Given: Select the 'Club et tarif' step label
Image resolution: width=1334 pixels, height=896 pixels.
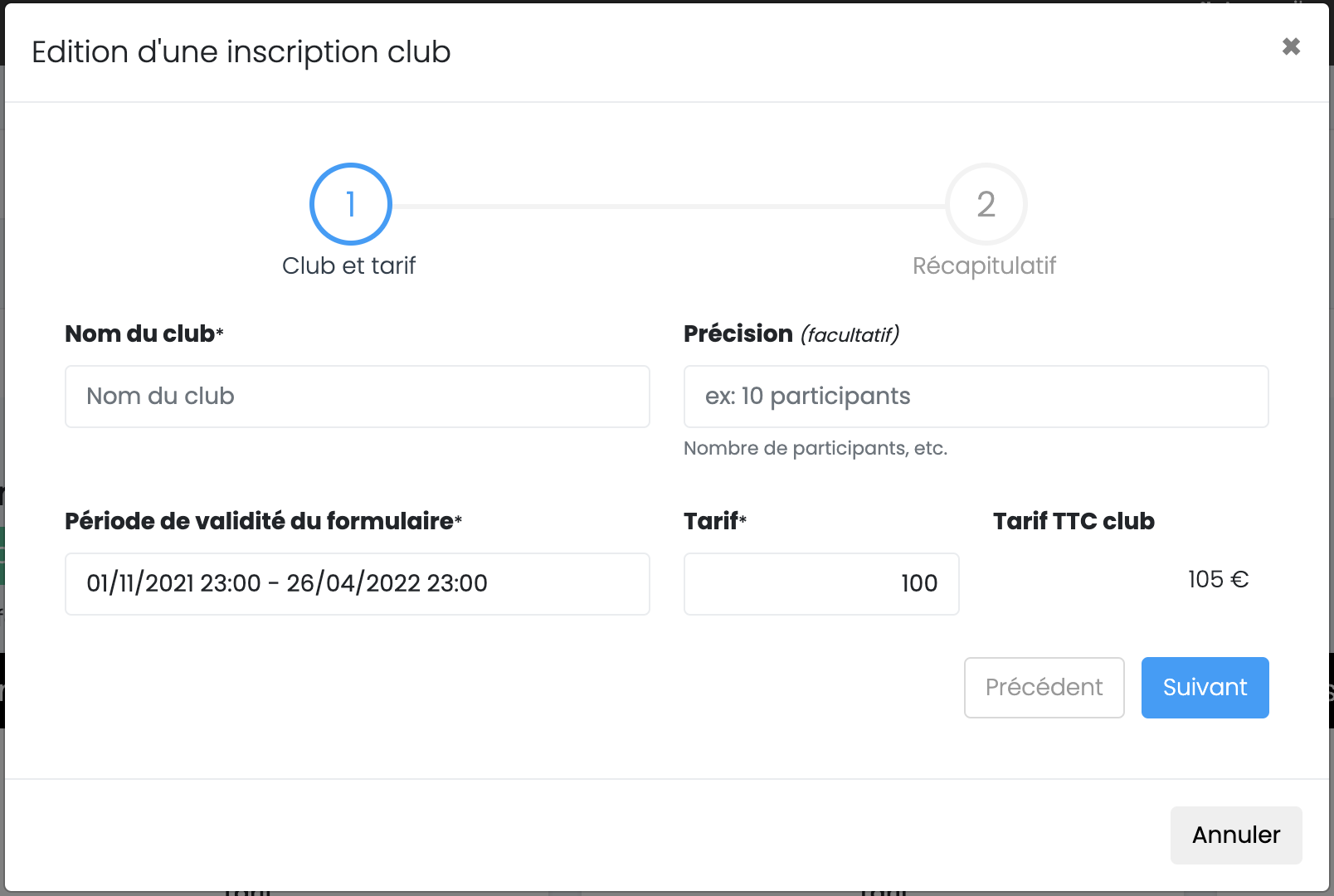Looking at the screenshot, I should pyautogui.click(x=348, y=265).
